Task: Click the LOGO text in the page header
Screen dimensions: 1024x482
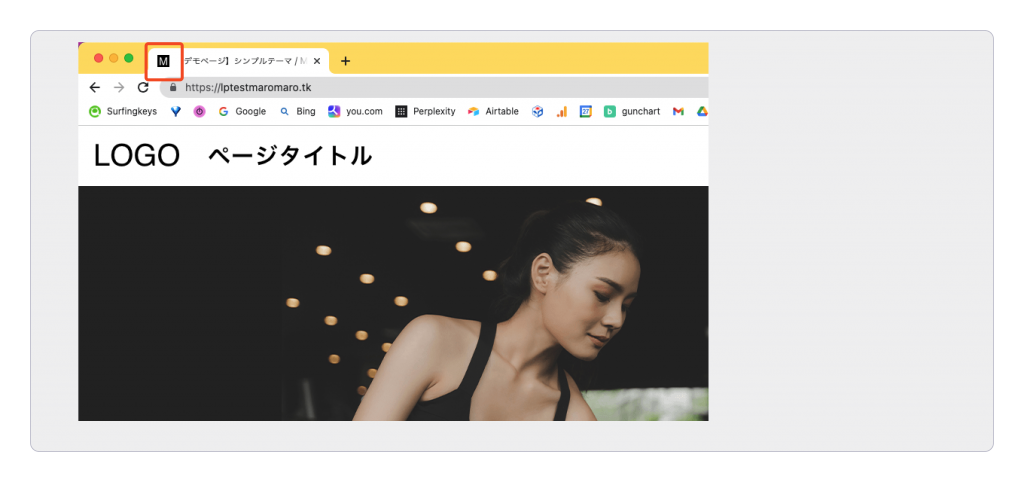Action: (x=136, y=155)
